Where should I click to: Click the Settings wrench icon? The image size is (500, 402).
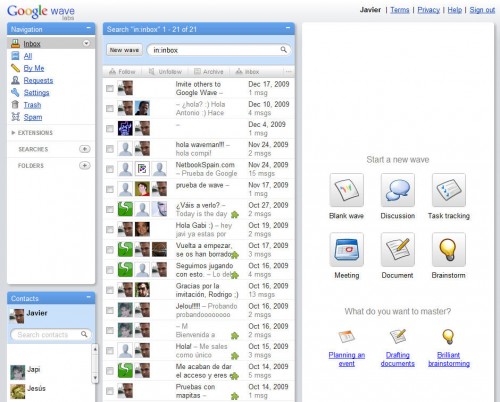click(x=15, y=92)
